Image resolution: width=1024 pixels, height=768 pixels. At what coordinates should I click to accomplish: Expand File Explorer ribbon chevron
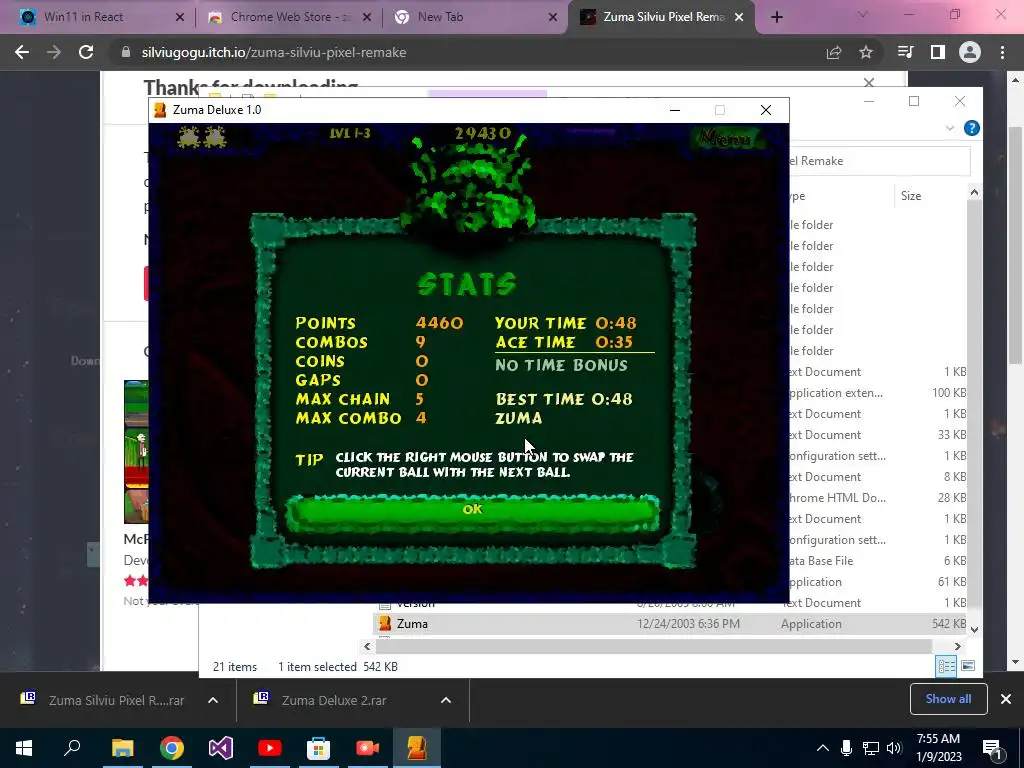(x=950, y=129)
